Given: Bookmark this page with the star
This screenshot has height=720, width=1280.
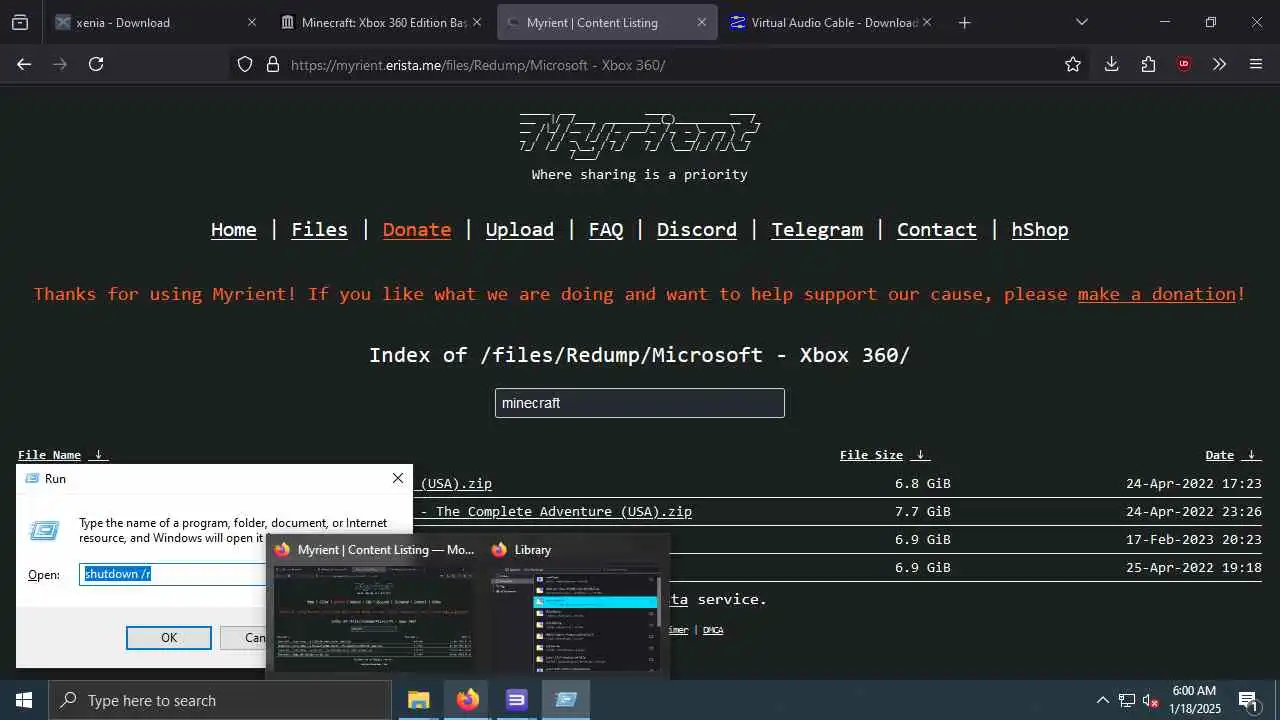Looking at the screenshot, I should point(1073,64).
